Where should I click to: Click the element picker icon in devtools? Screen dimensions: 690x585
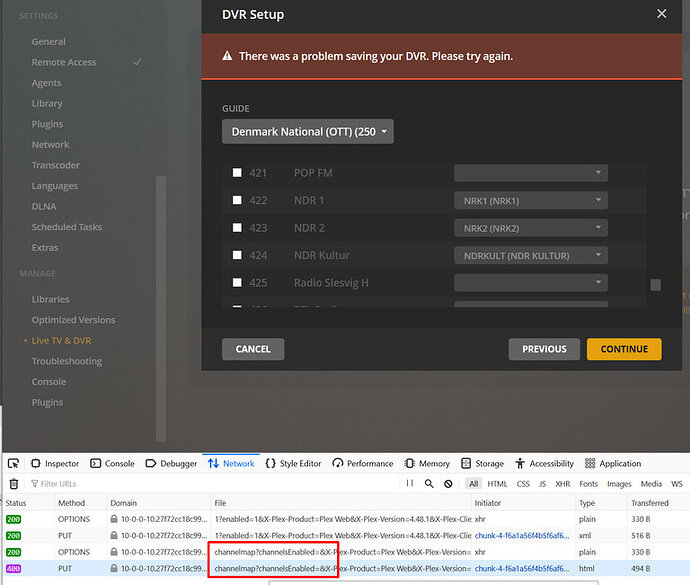(13, 464)
